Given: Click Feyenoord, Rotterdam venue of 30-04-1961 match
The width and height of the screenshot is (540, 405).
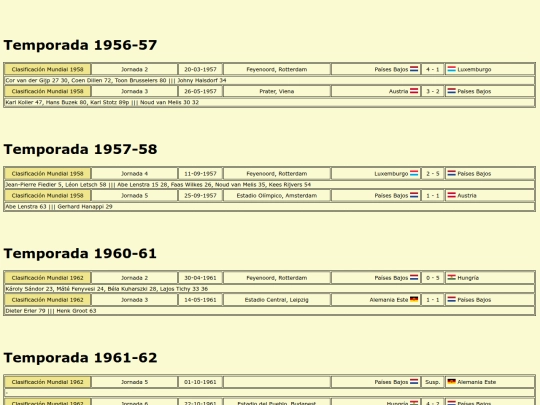Looking at the screenshot, I should [277, 278].
